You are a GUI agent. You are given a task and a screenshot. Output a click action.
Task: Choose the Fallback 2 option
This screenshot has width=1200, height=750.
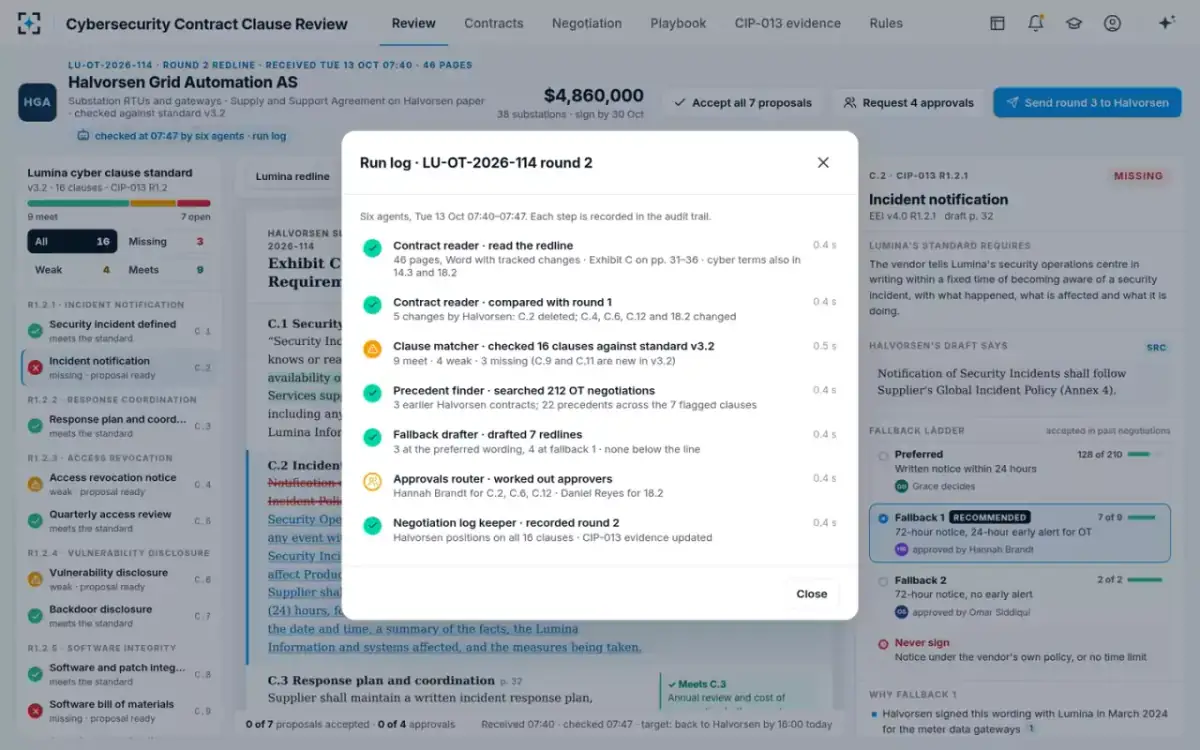pyautogui.click(x=1019, y=595)
